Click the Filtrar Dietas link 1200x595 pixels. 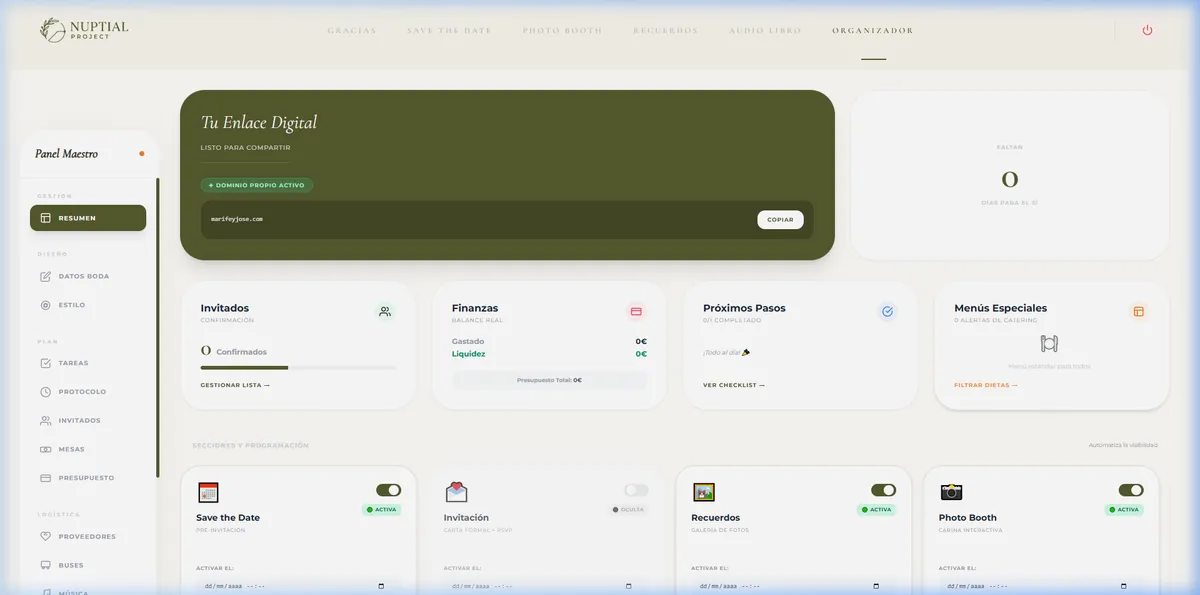click(x=986, y=385)
